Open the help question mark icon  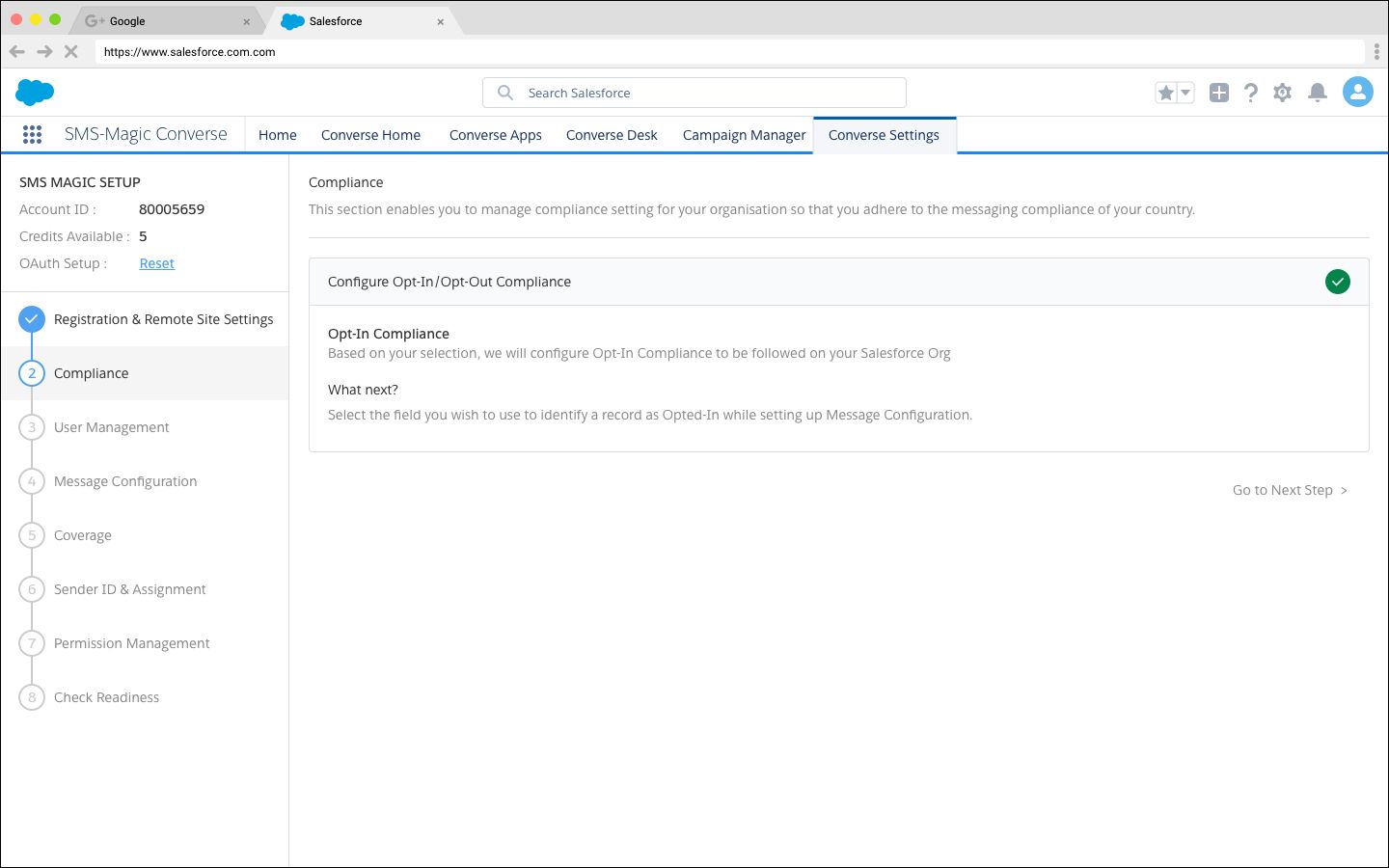[1251, 93]
